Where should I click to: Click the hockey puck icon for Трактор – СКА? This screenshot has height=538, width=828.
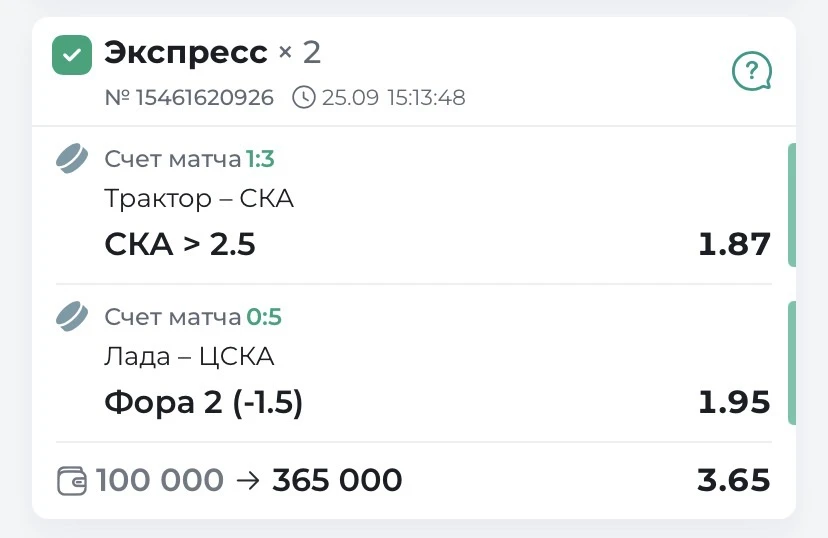click(x=72, y=158)
